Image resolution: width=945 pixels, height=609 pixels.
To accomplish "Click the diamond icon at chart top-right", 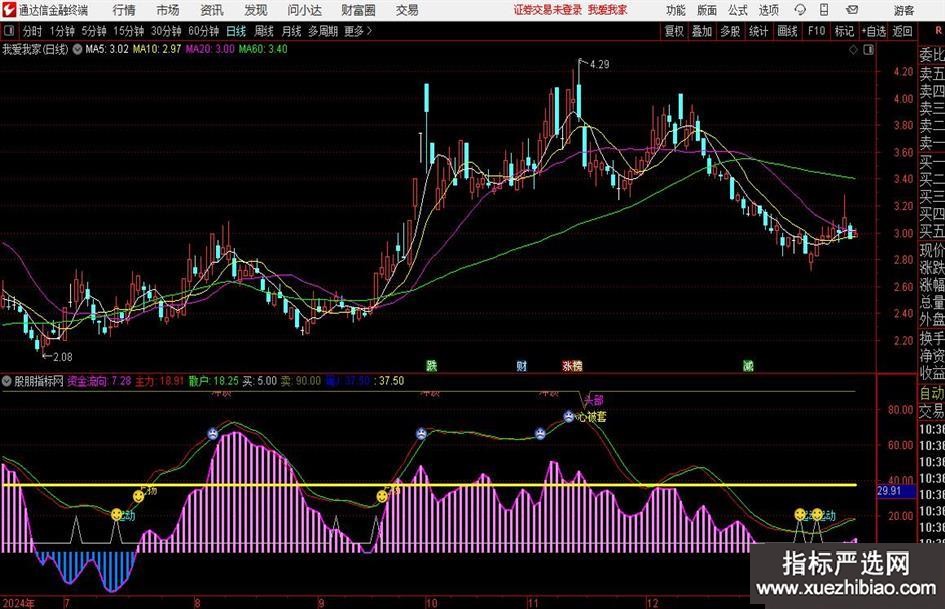I will click(x=853, y=50).
